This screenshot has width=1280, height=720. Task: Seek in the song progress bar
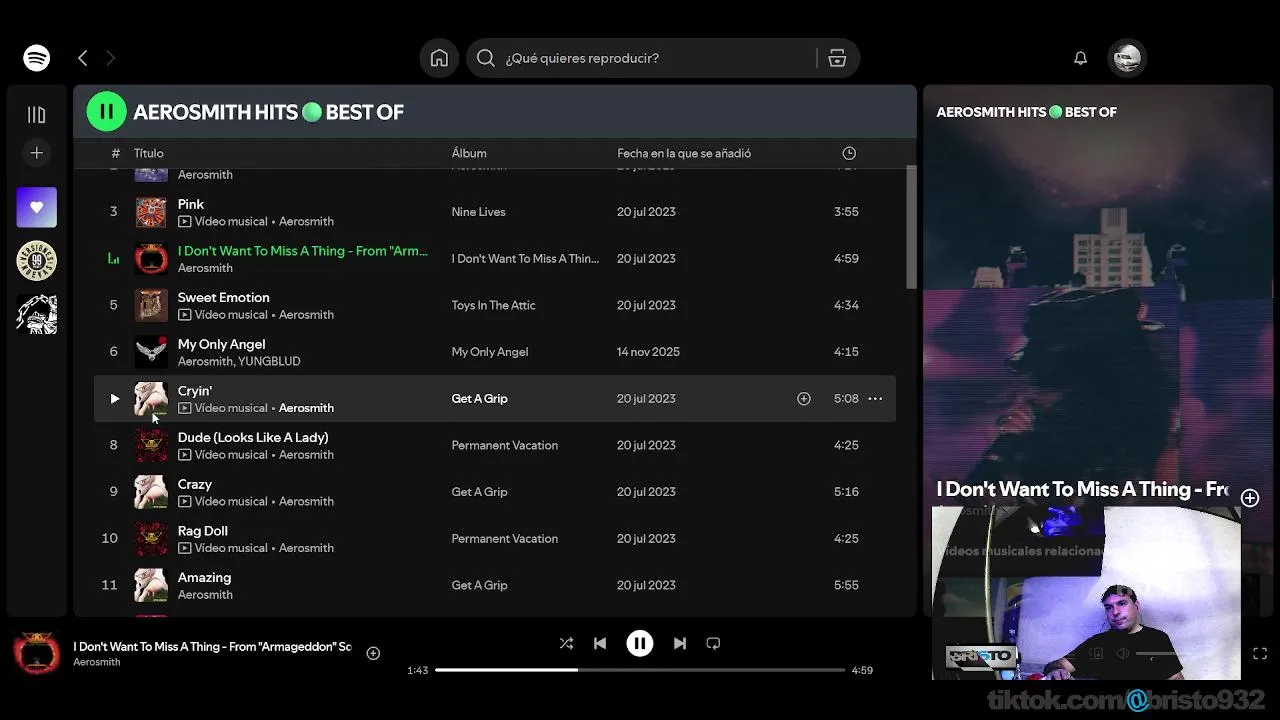pos(640,670)
